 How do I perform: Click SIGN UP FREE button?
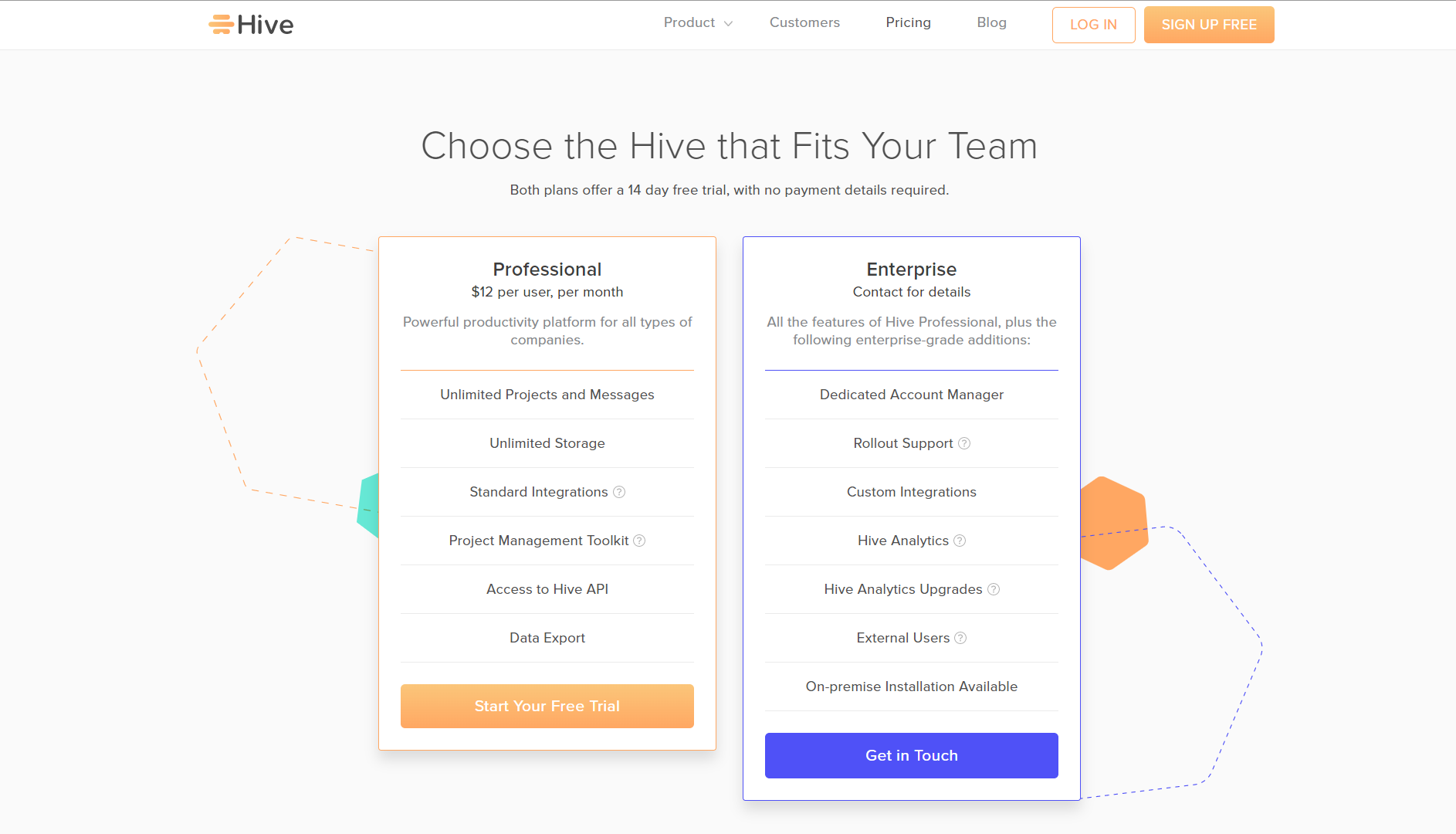click(1209, 25)
